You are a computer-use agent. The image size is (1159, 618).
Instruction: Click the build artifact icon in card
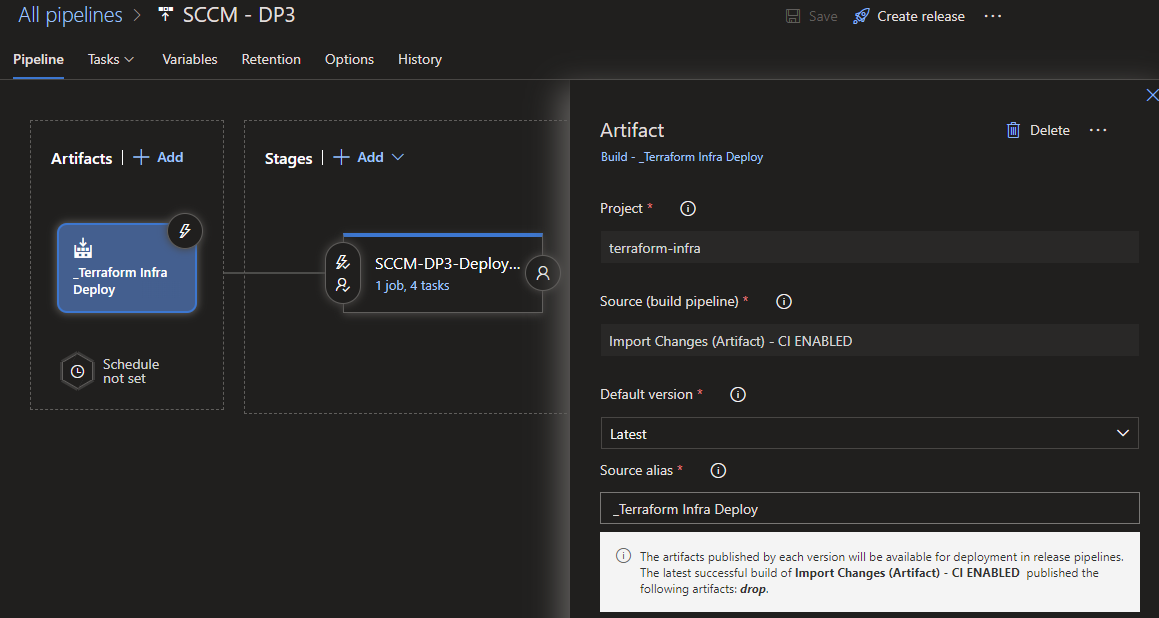(x=83, y=248)
